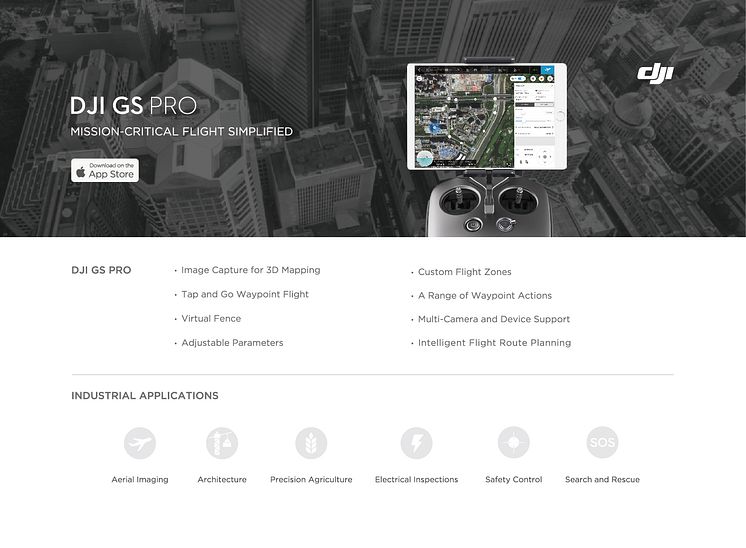Click the Electrical Inspections label
The height and width of the screenshot is (548, 746).
(416, 480)
